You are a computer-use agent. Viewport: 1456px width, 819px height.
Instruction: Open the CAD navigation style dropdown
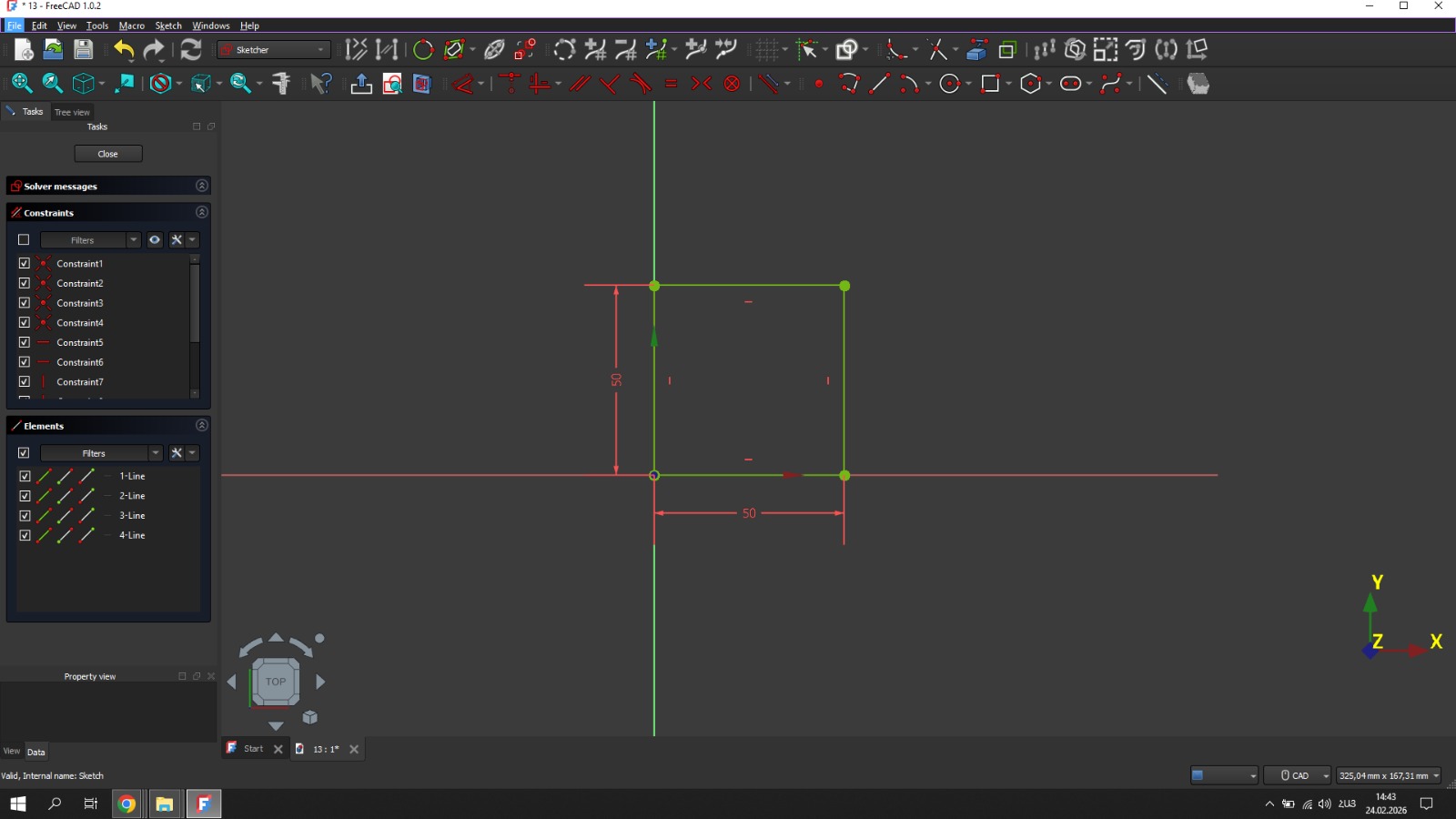tap(1298, 775)
